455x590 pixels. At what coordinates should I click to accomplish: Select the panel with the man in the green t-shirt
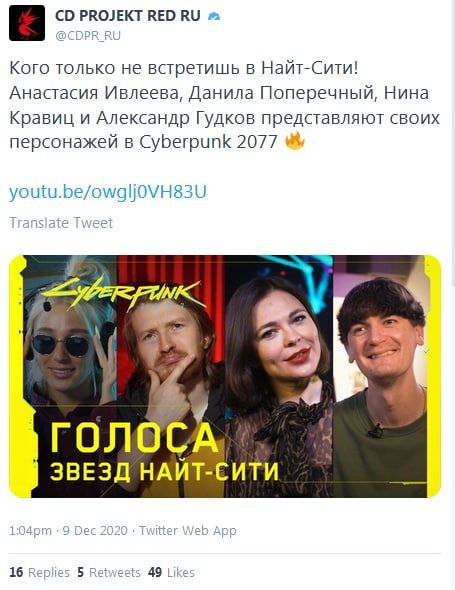pyautogui.click(x=381, y=376)
